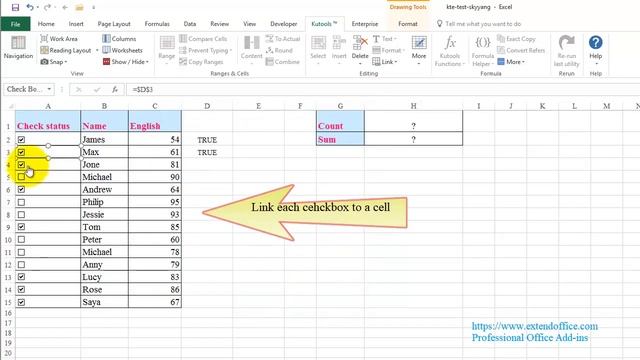Click the Insert Function fx button in formula bar
Image resolution: width=640 pixels, height=360 pixels.
pos(115,89)
